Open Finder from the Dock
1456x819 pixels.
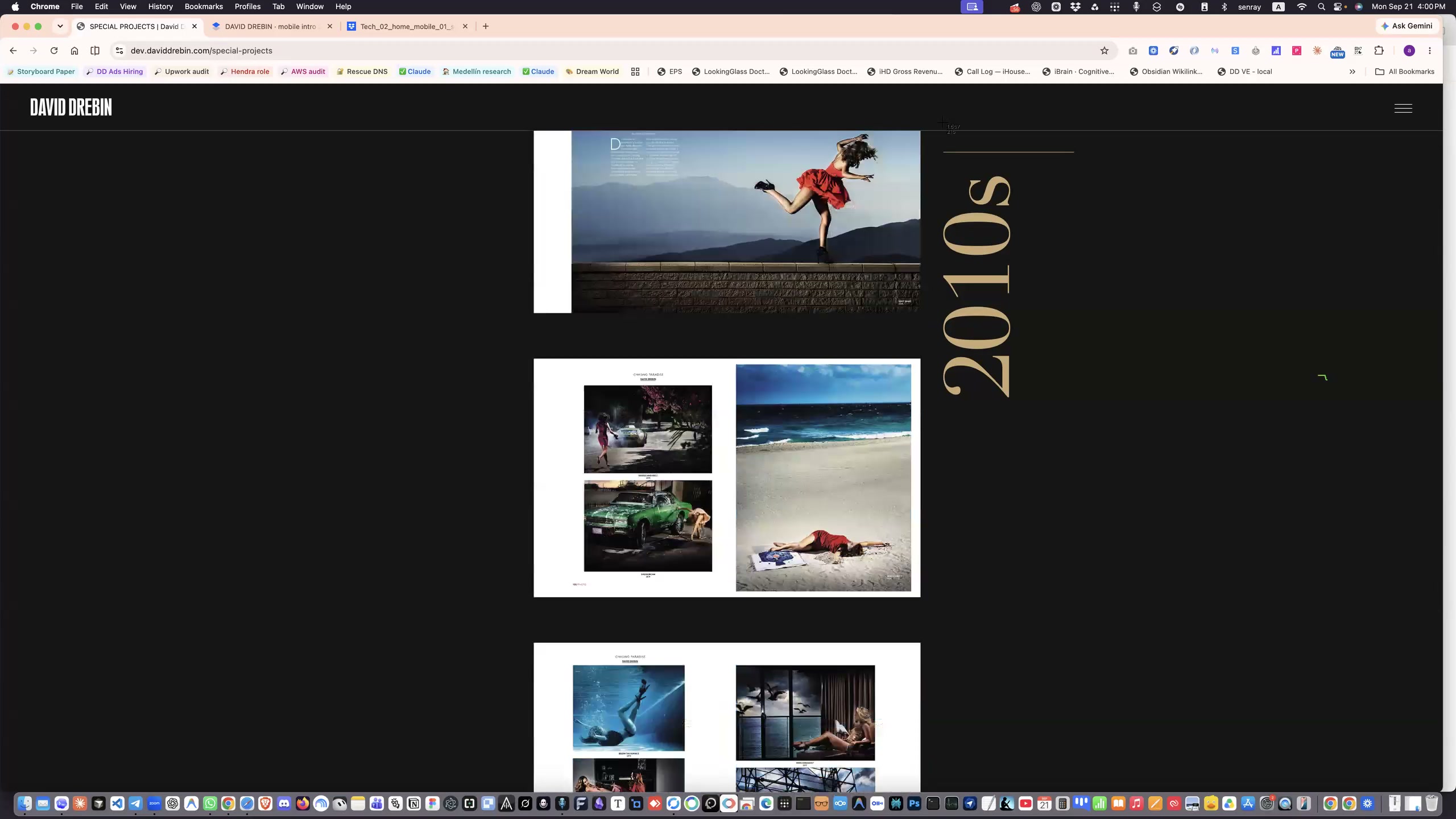coord(24,803)
